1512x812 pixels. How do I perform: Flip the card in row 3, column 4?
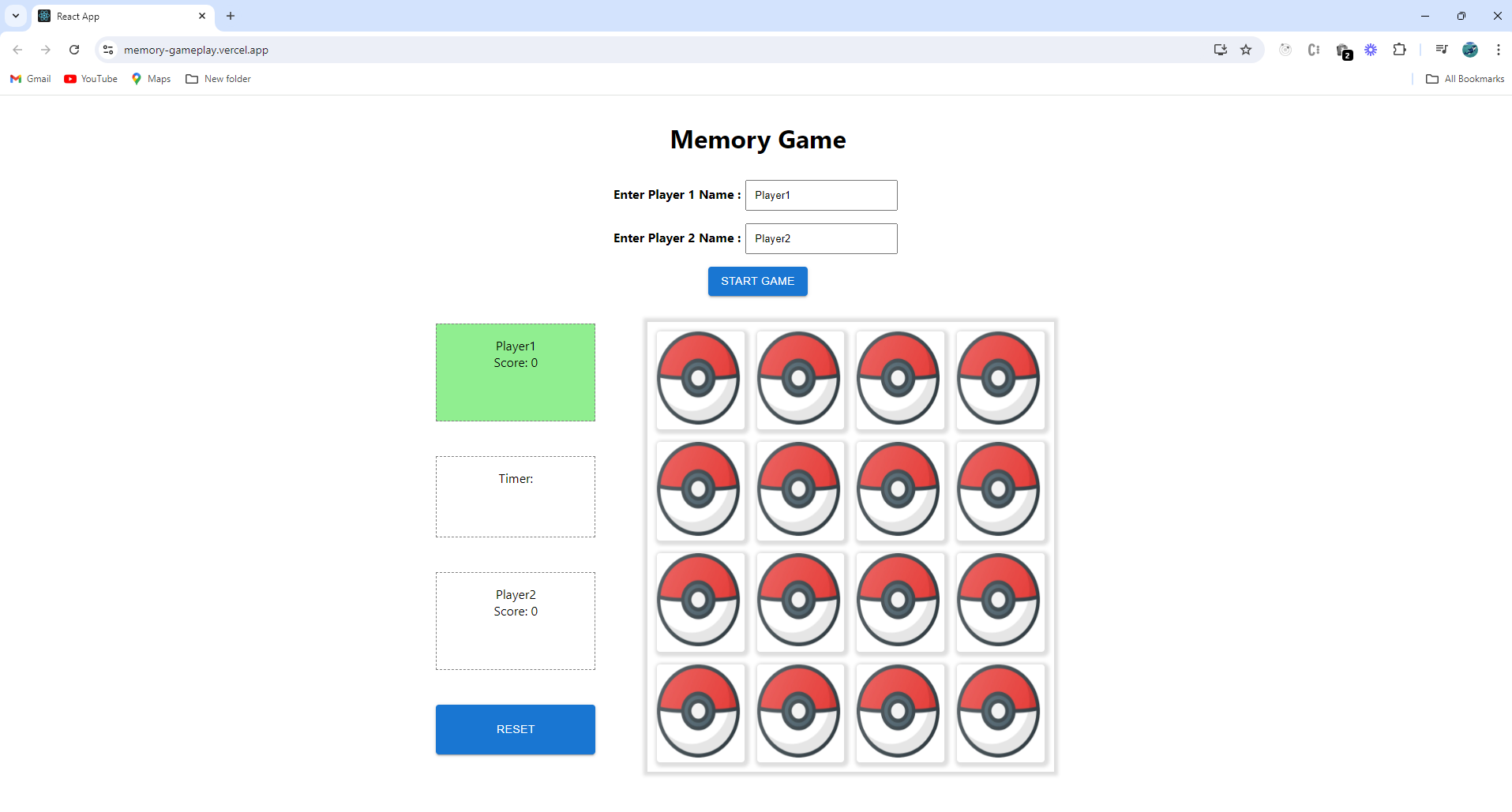click(x=1000, y=602)
